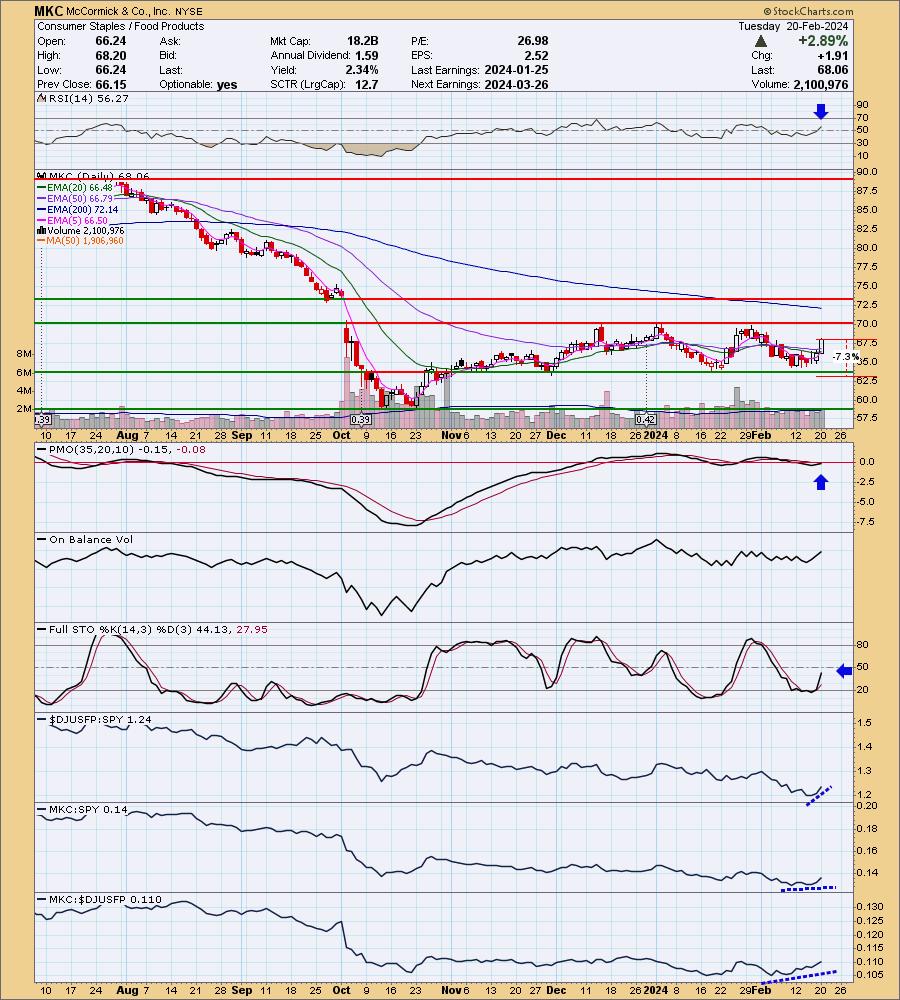Viewport: 900px width, 1000px height.
Task: Click the Open 66.24 value
Action: [110, 41]
